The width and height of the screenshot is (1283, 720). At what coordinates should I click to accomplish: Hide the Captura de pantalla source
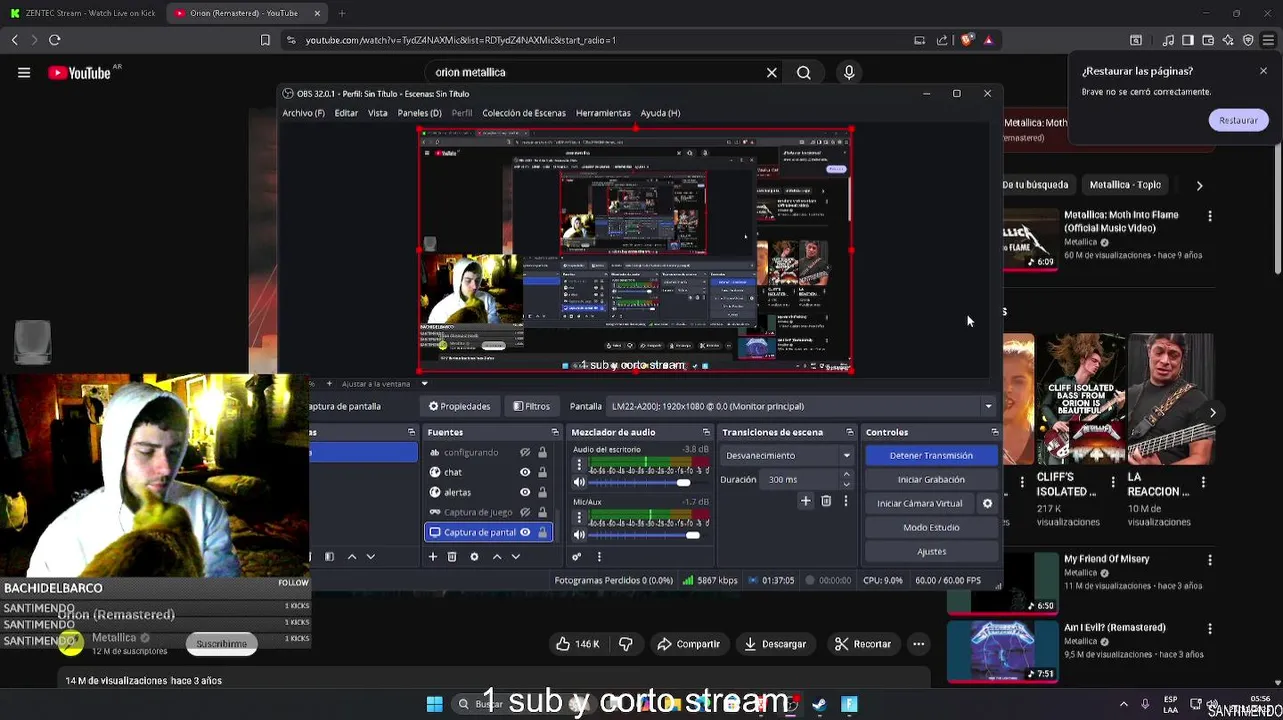coord(525,532)
